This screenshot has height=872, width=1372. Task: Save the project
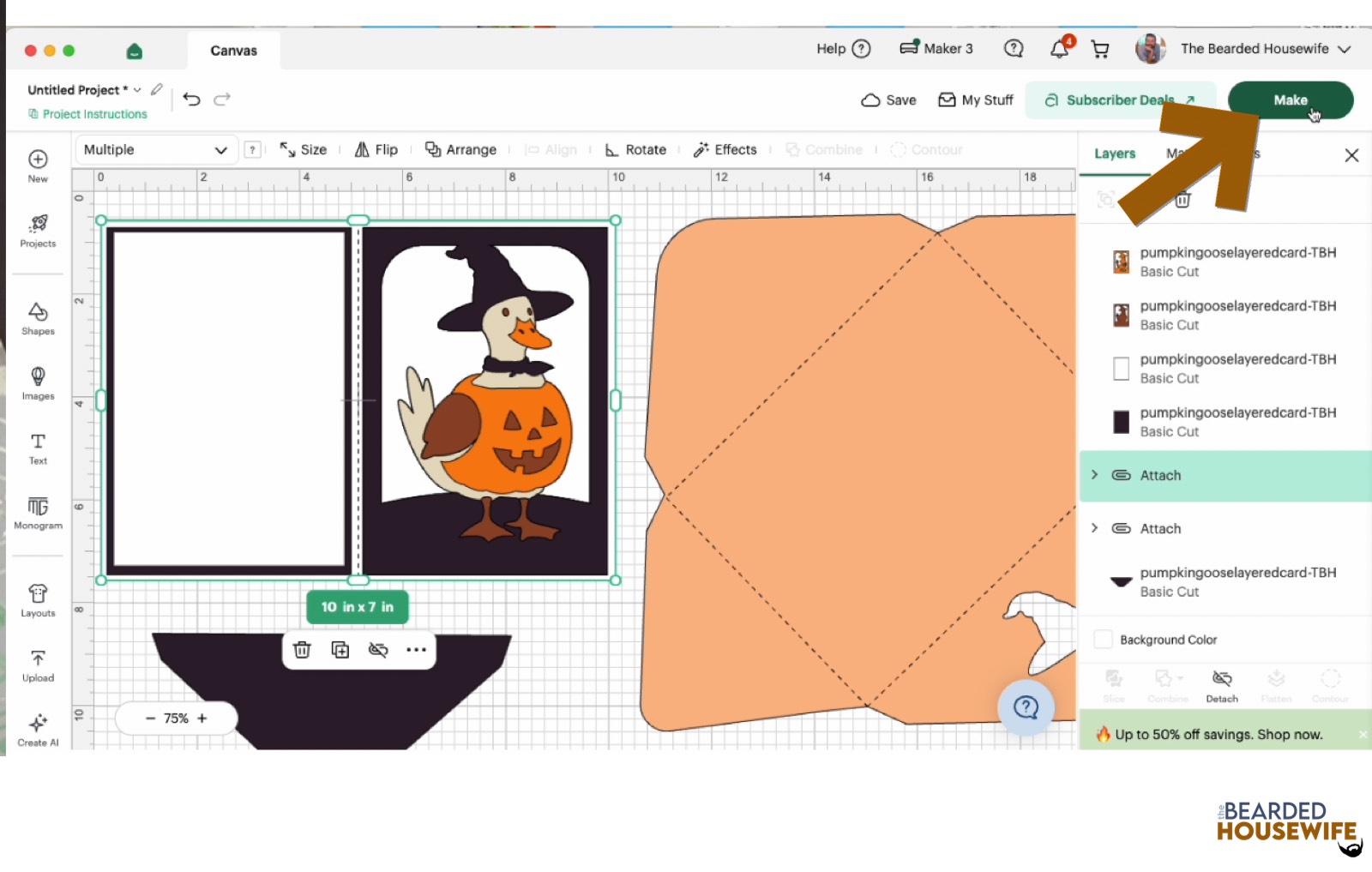pyautogui.click(x=889, y=100)
